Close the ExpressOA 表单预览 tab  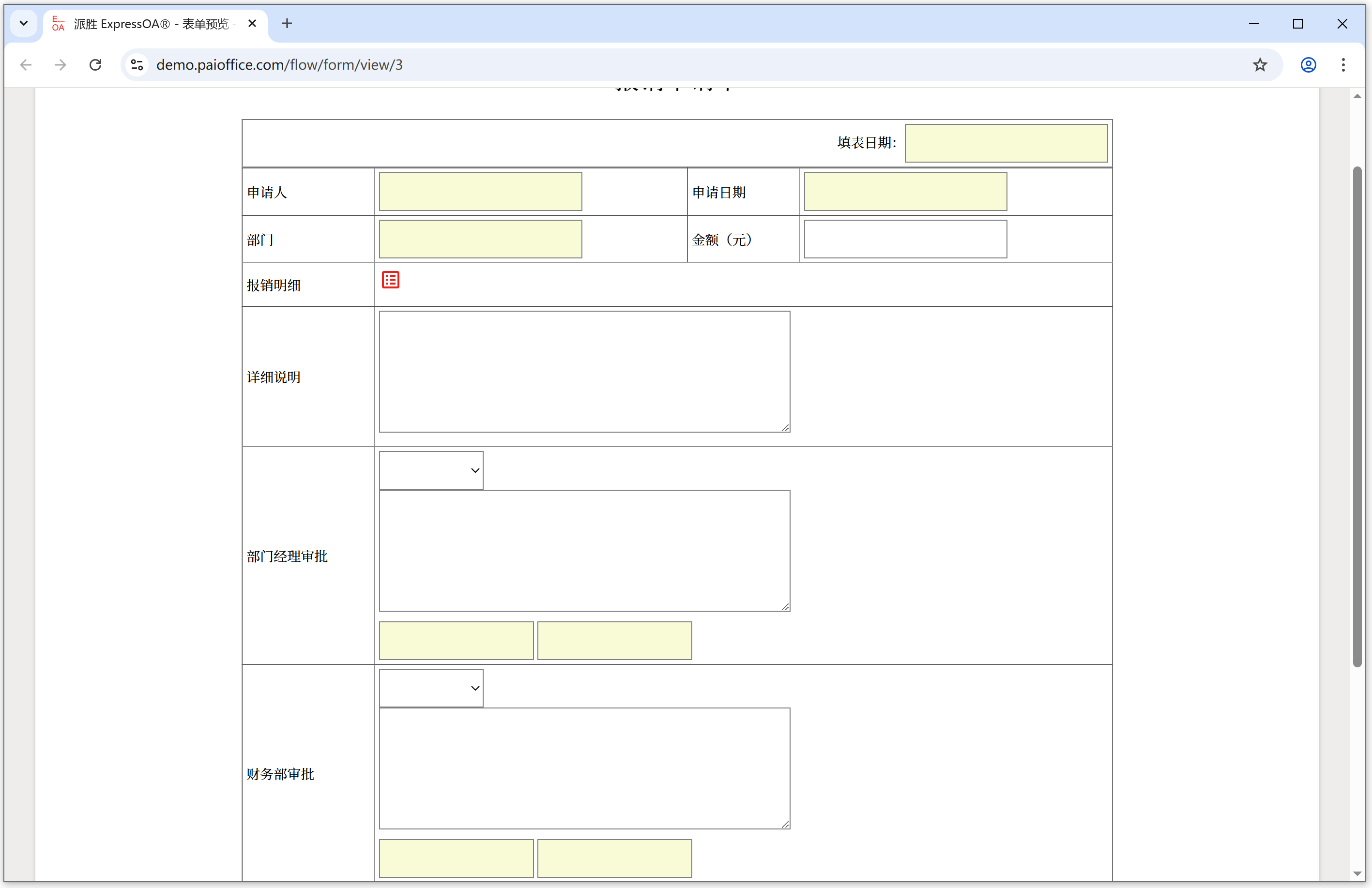[x=252, y=24]
